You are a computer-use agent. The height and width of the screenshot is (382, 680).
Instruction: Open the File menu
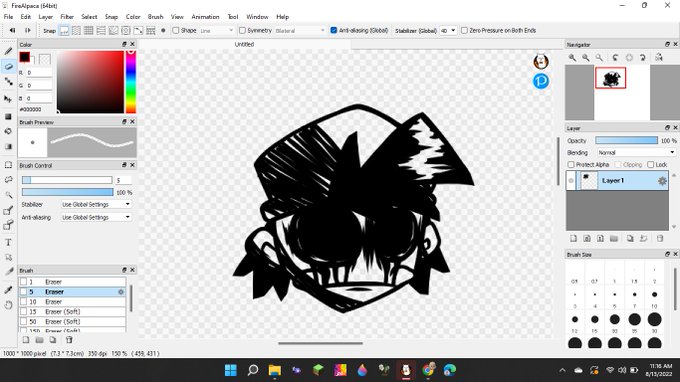click(8, 17)
